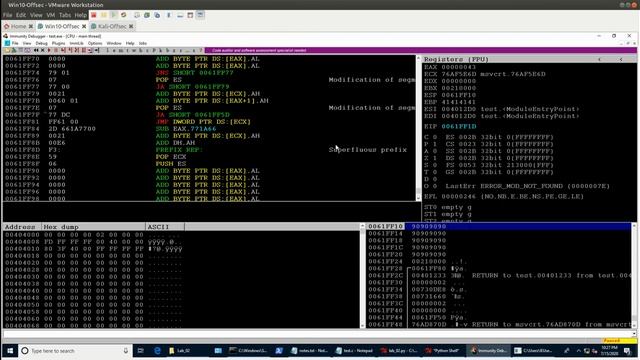Click the VMware take snapshot icon

click(x=137, y=15)
